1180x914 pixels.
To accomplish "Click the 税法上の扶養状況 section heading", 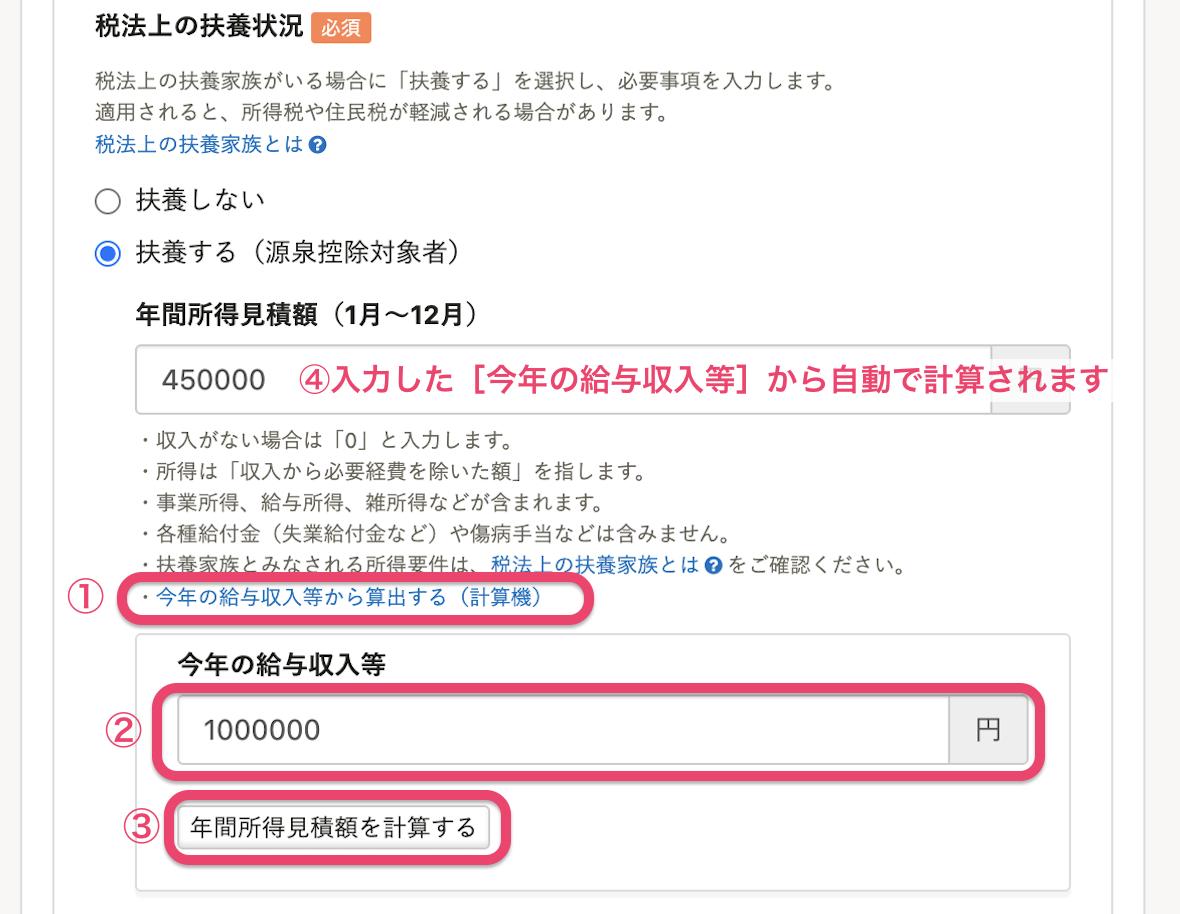I will pyautogui.click(x=199, y=26).
